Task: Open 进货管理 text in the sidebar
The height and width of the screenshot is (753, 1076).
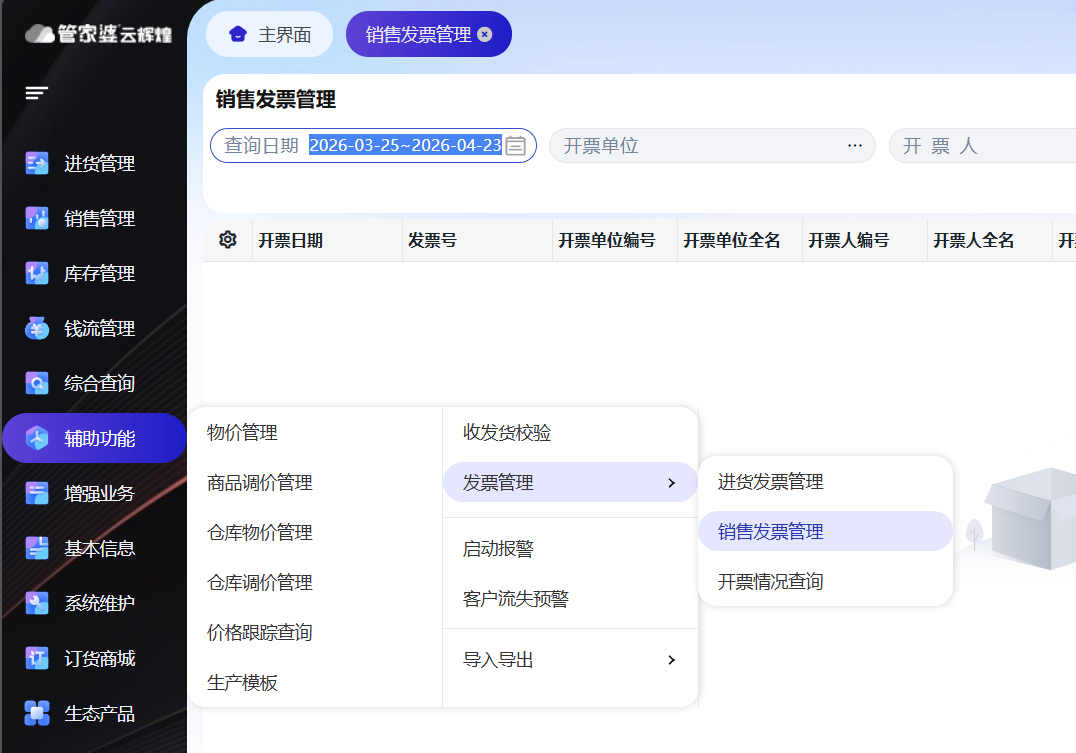Action: point(100,163)
